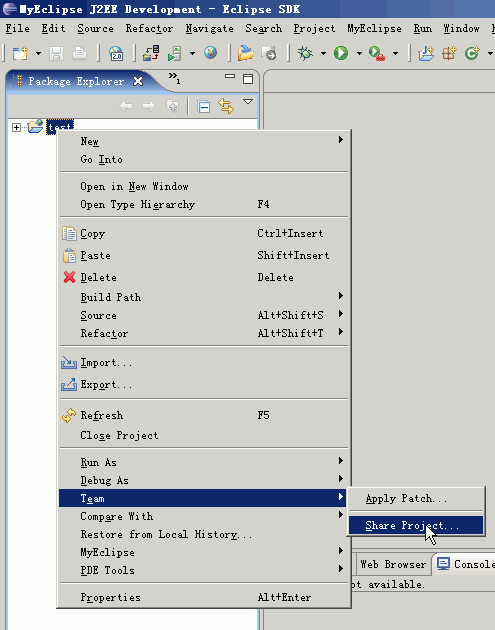Switch to the Console tab
The image size is (495, 630).
pos(466,565)
